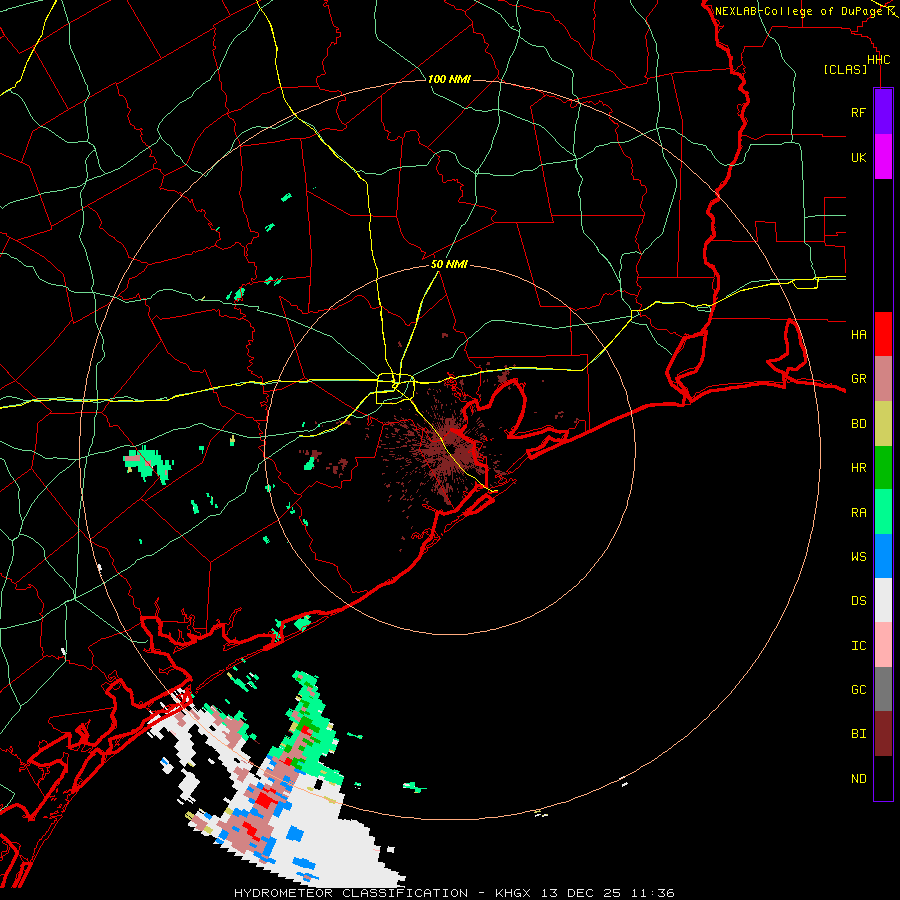Click the DS white legend swatch
Image resolution: width=900 pixels, height=900 pixels.
click(883, 600)
